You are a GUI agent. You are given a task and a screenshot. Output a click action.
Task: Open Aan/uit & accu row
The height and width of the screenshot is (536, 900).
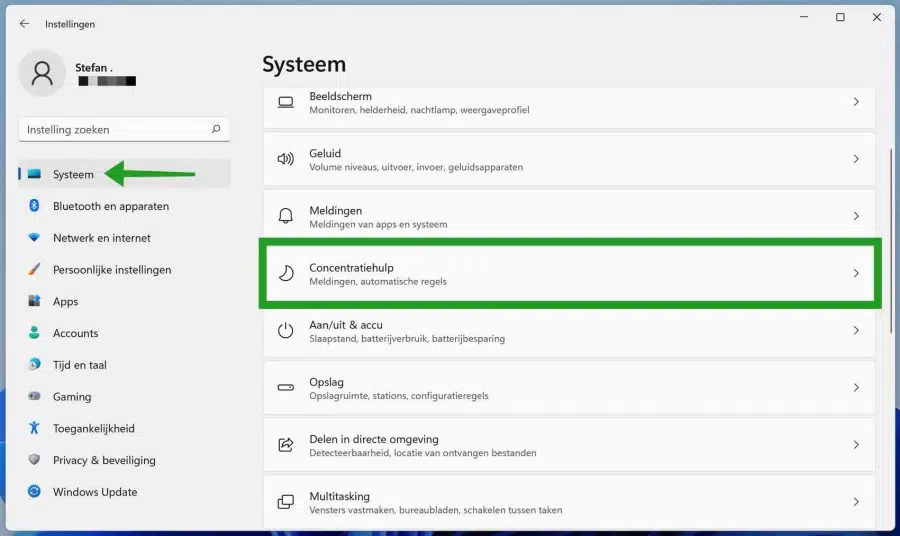coord(569,333)
